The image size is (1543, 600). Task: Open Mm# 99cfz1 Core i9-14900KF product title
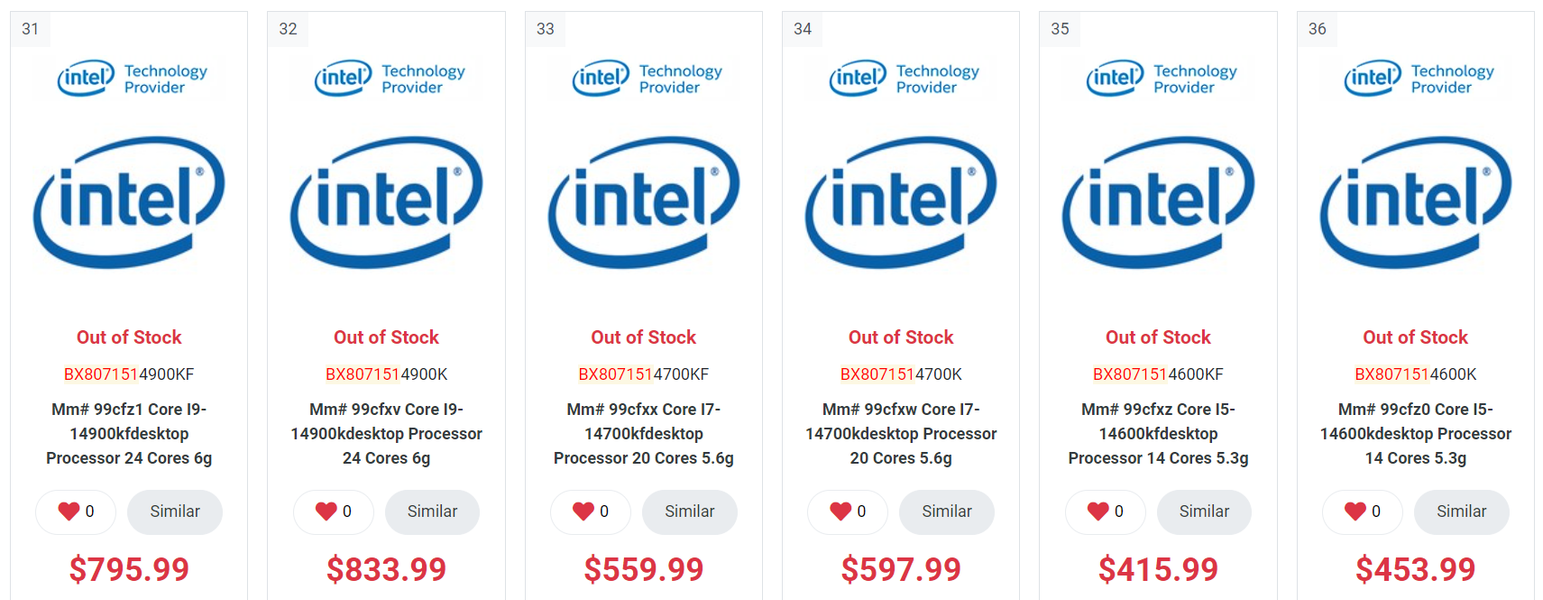(x=129, y=434)
